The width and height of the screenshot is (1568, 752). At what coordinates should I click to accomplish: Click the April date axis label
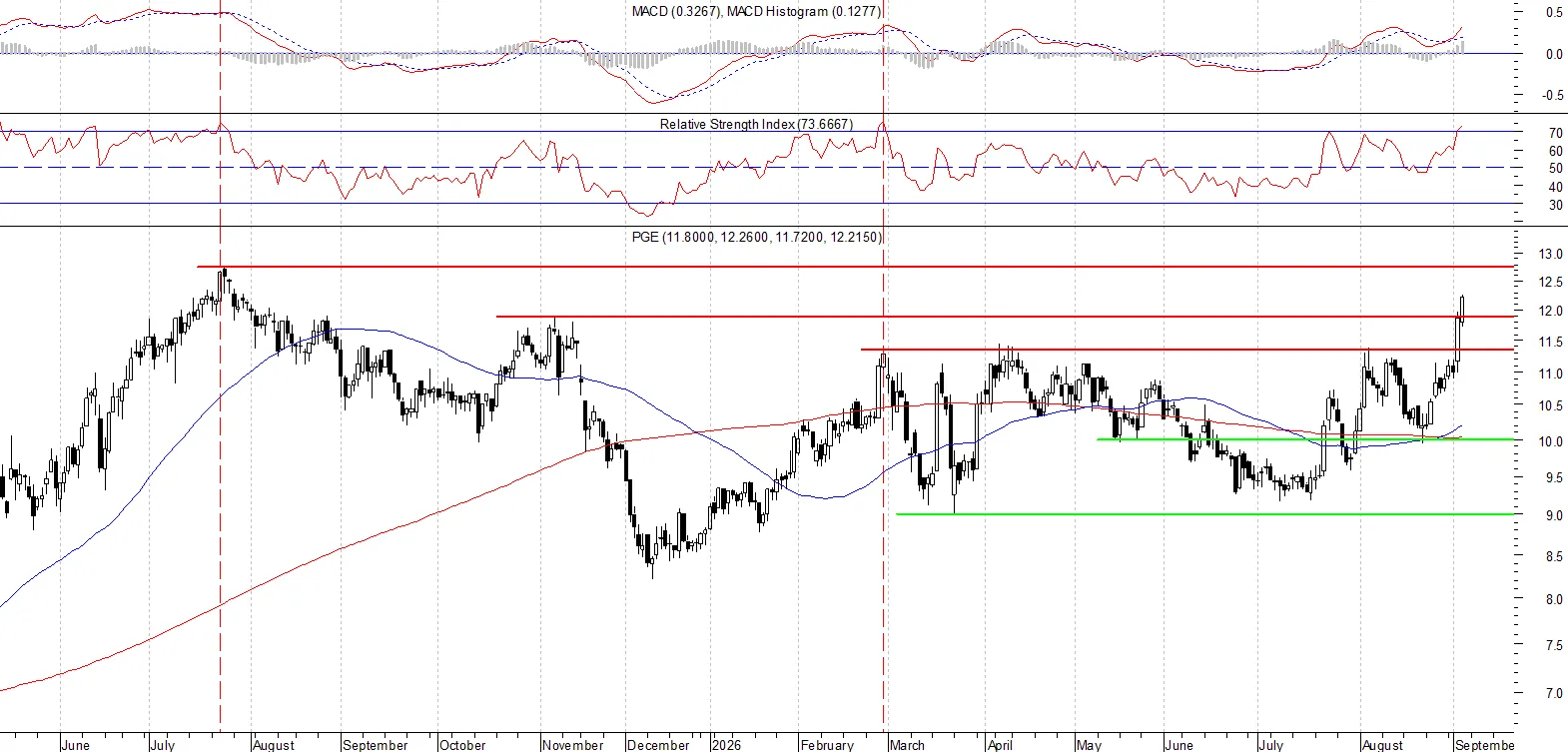pyautogui.click(x=1000, y=745)
